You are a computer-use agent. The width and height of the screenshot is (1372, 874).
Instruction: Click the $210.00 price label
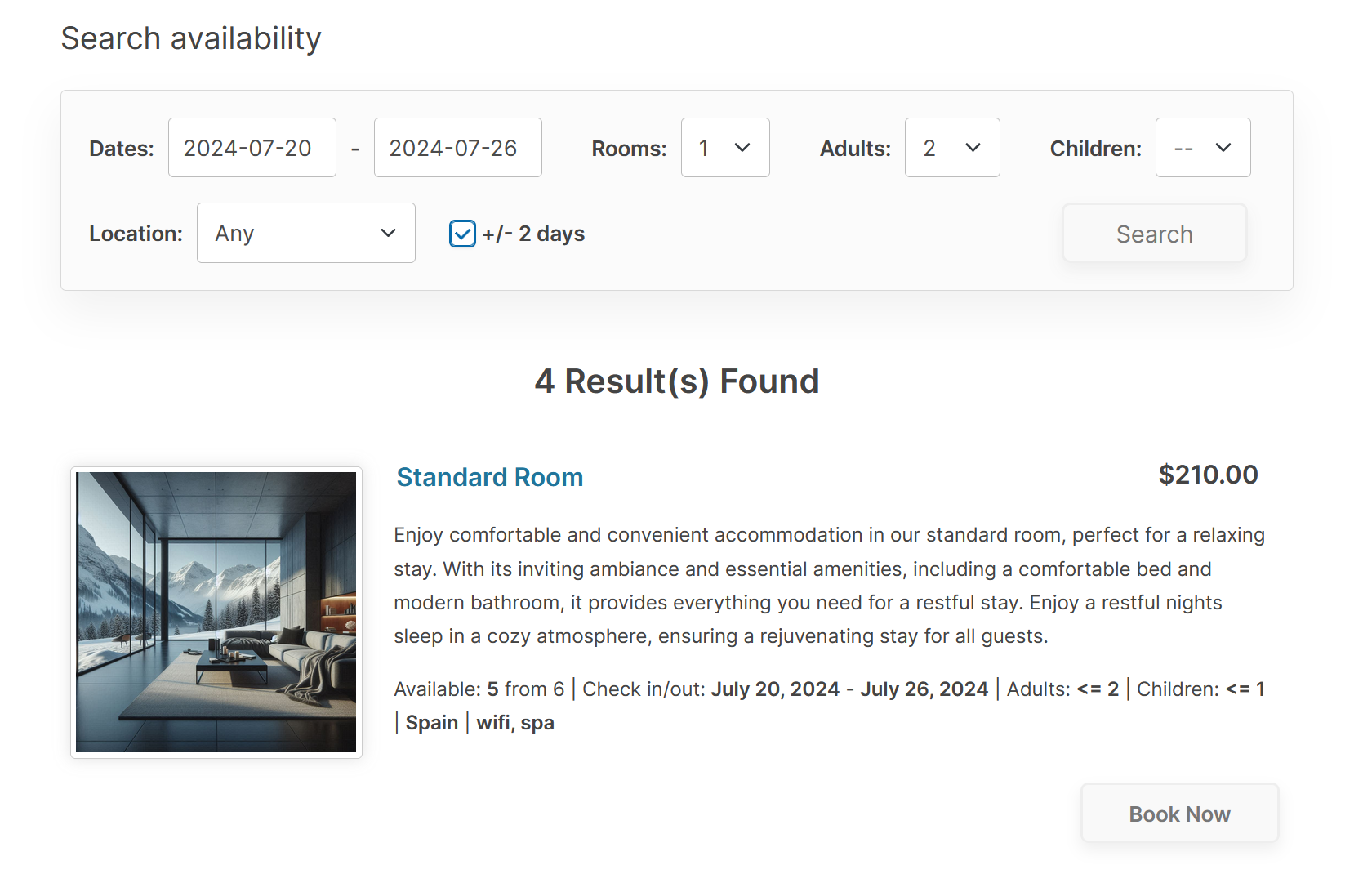(x=1208, y=475)
